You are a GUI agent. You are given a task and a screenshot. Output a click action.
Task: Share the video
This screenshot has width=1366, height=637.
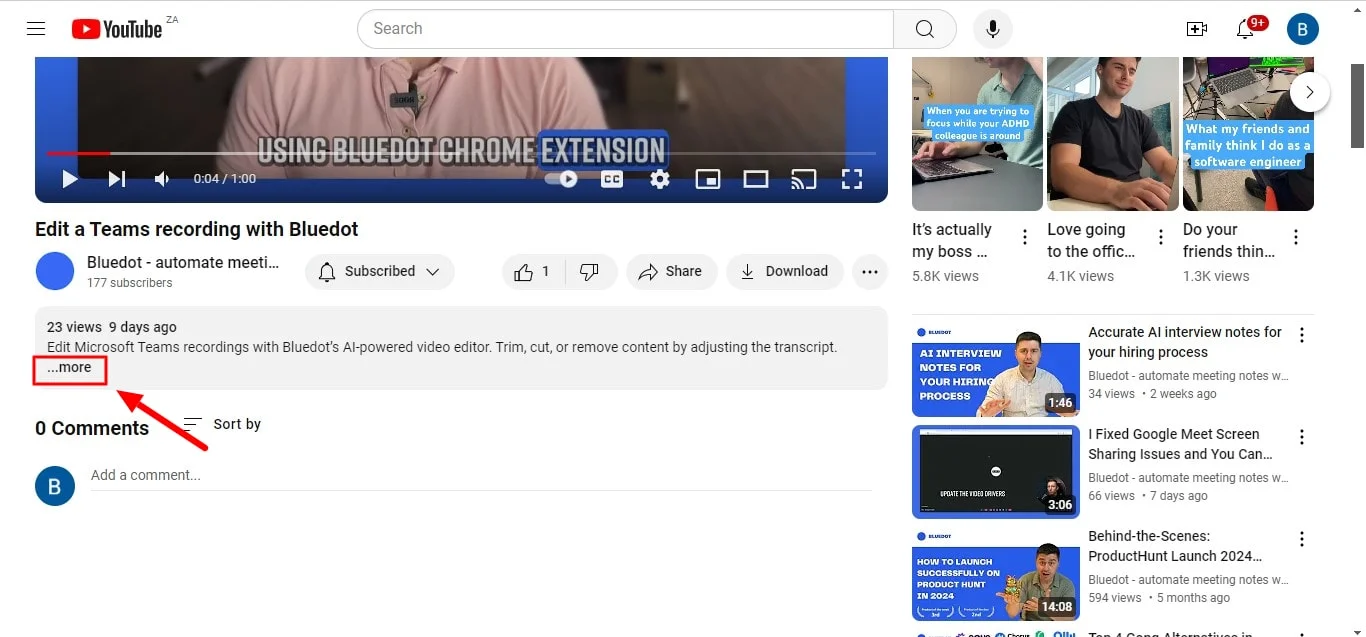[x=671, y=271]
